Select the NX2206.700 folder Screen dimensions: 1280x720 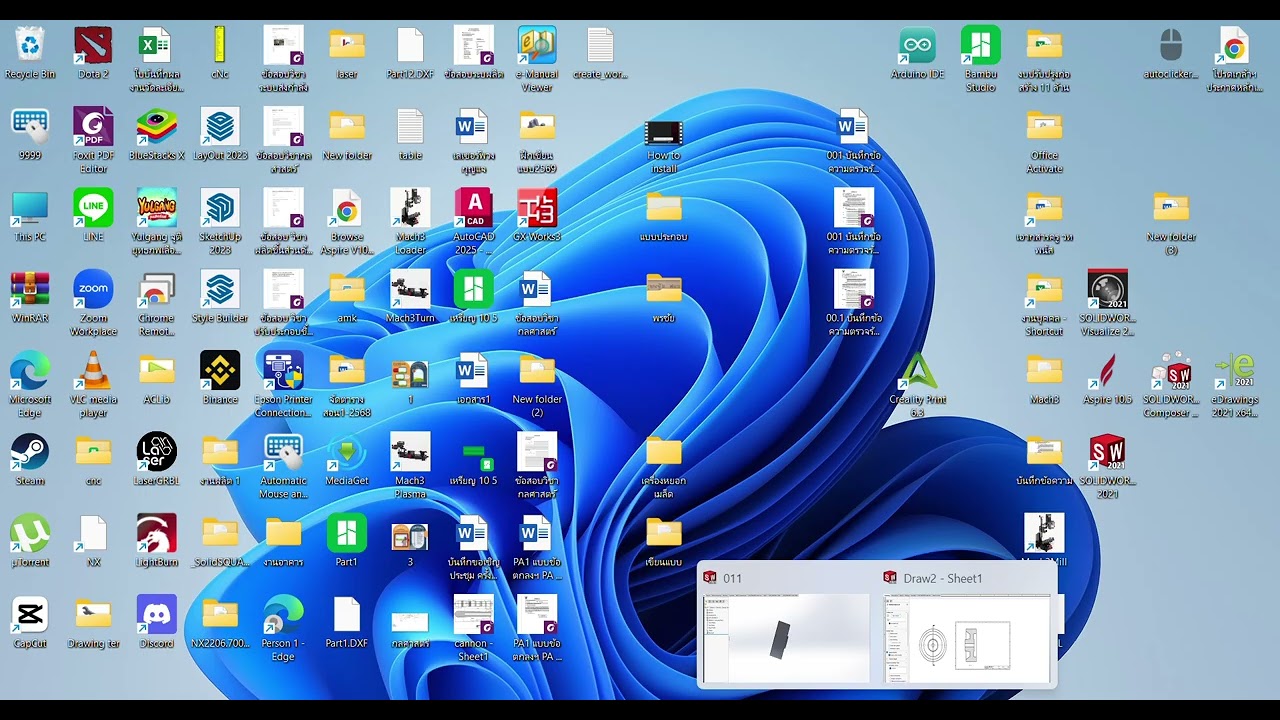[x=220, y=623]
